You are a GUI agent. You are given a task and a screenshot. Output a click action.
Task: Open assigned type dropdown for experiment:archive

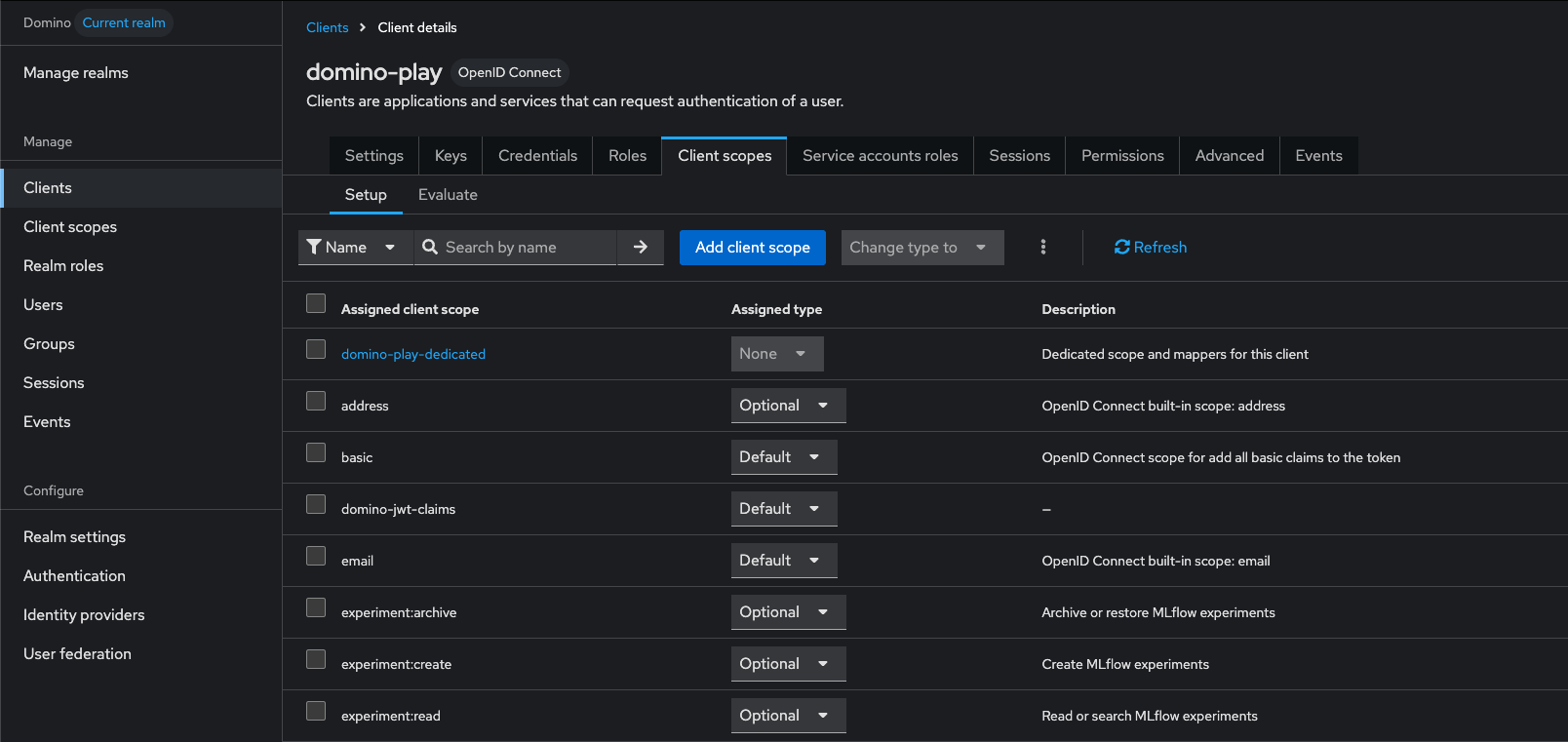point(788,612)
